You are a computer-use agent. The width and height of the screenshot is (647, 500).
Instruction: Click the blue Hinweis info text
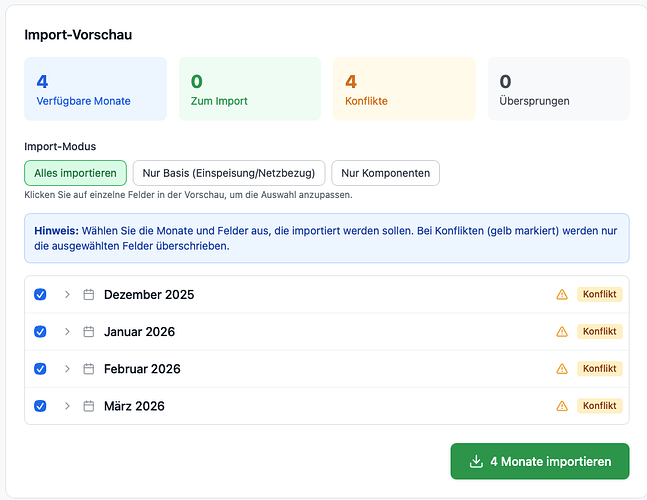pos(327,238)
